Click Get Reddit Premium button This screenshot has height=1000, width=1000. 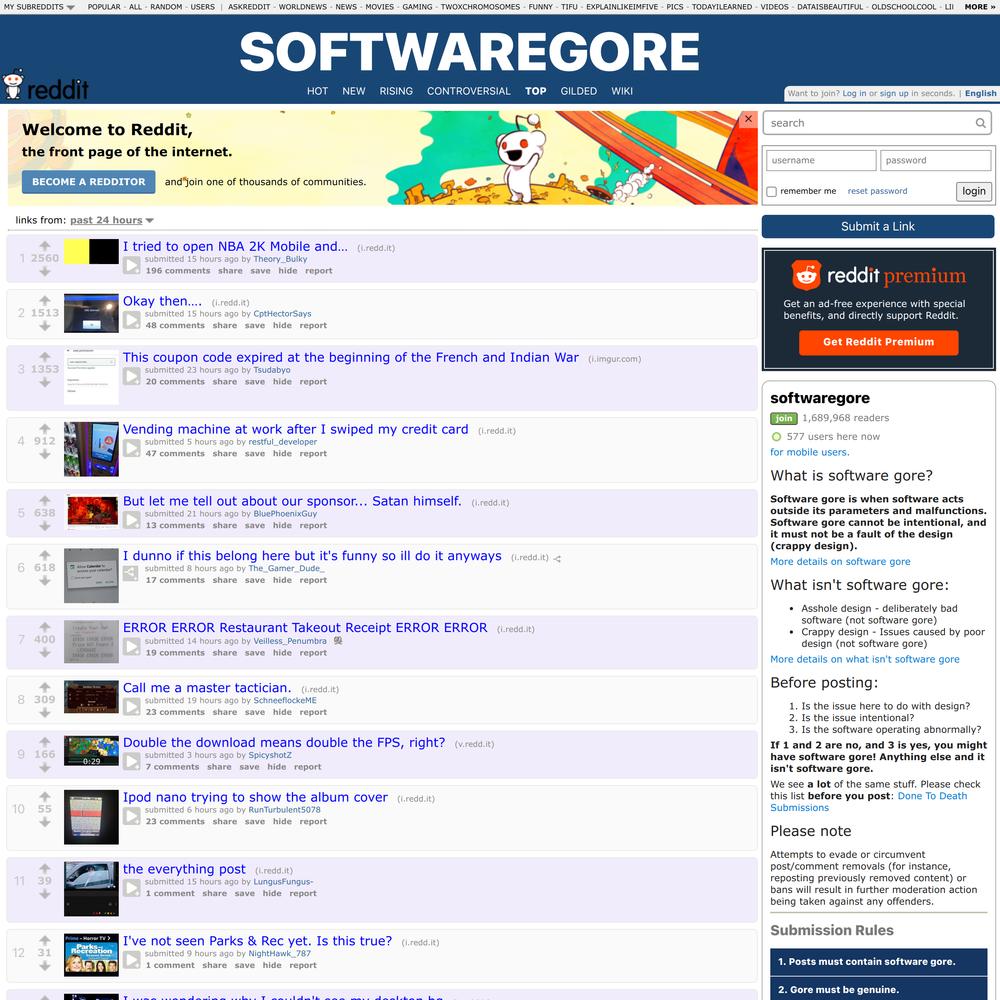878,342
